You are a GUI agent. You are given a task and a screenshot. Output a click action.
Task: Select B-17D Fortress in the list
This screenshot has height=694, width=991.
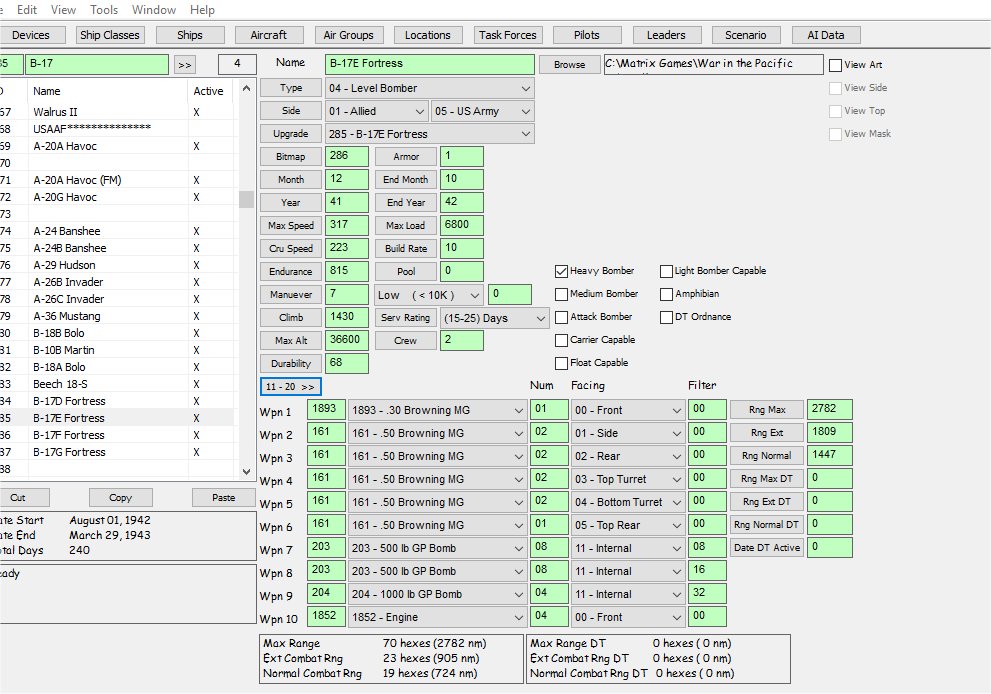tap(70, 401)
